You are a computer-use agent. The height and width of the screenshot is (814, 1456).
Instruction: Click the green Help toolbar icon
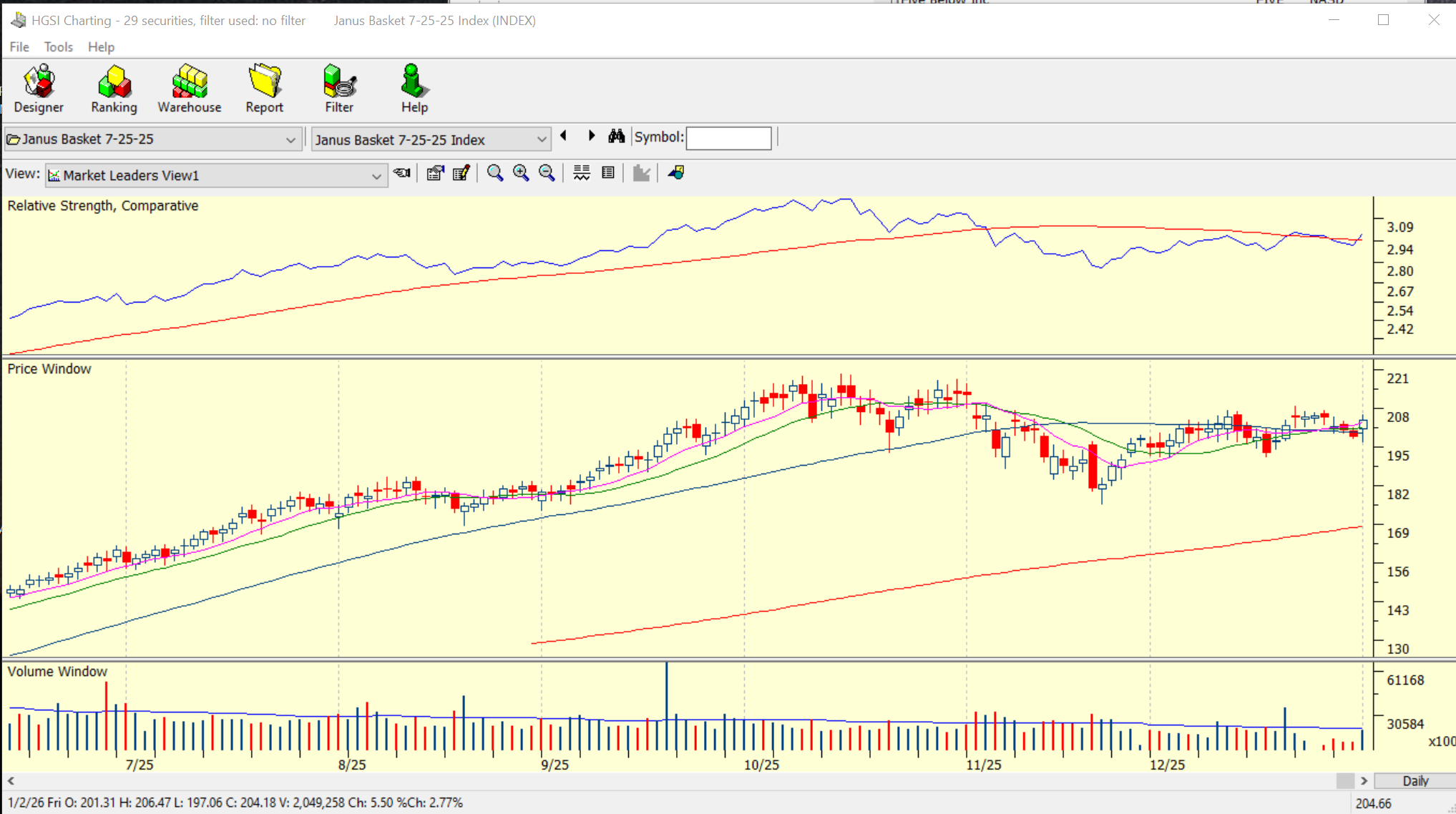coord(414,88)
